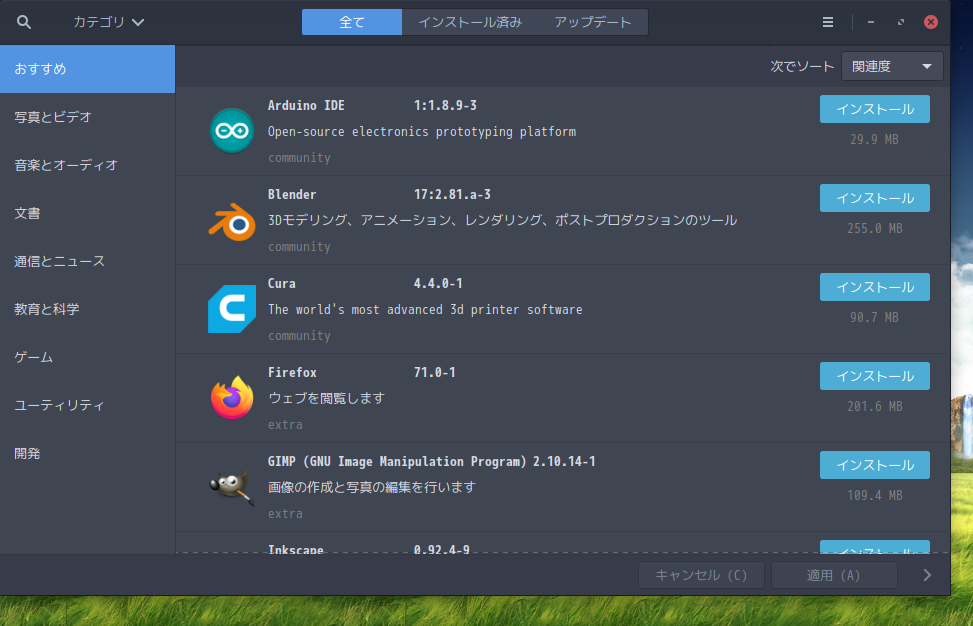The image size is (973, 626).
Task: Click Cura version 4.4.0-1
Action: pos(438,284)
